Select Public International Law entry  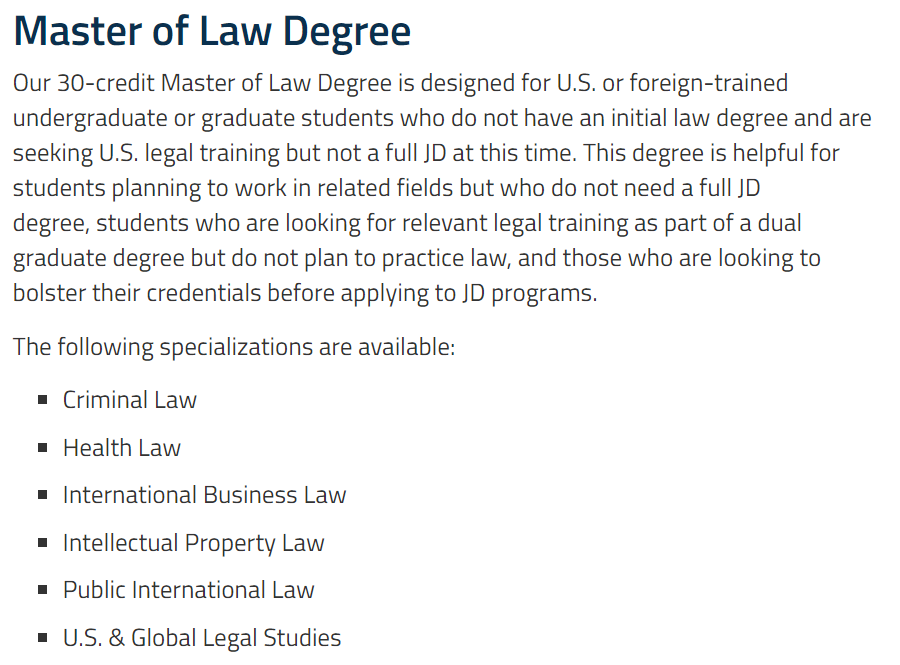coord(189,590)
